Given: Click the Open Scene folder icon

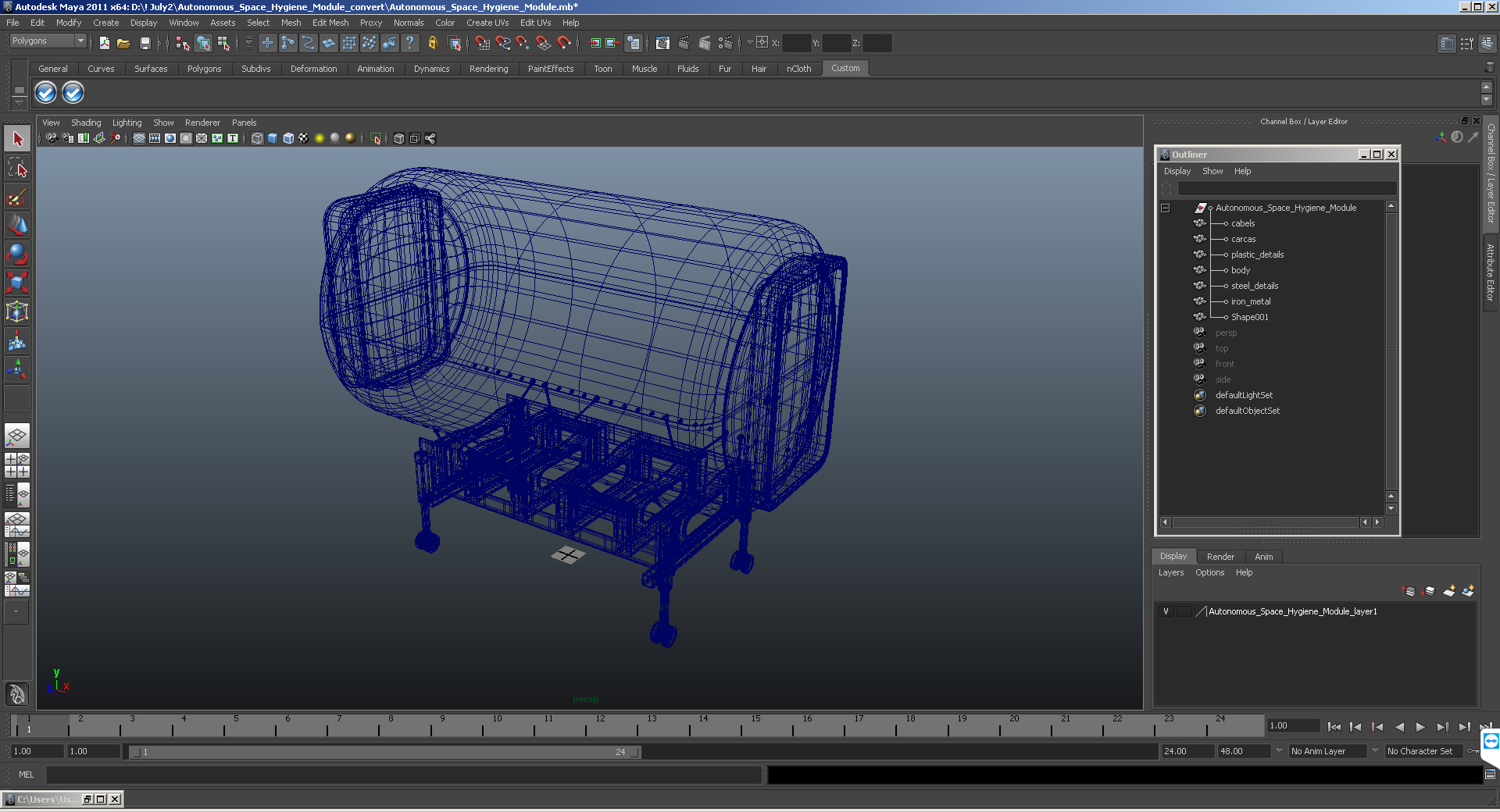Looking at the screenshot, I should [123, 43].
